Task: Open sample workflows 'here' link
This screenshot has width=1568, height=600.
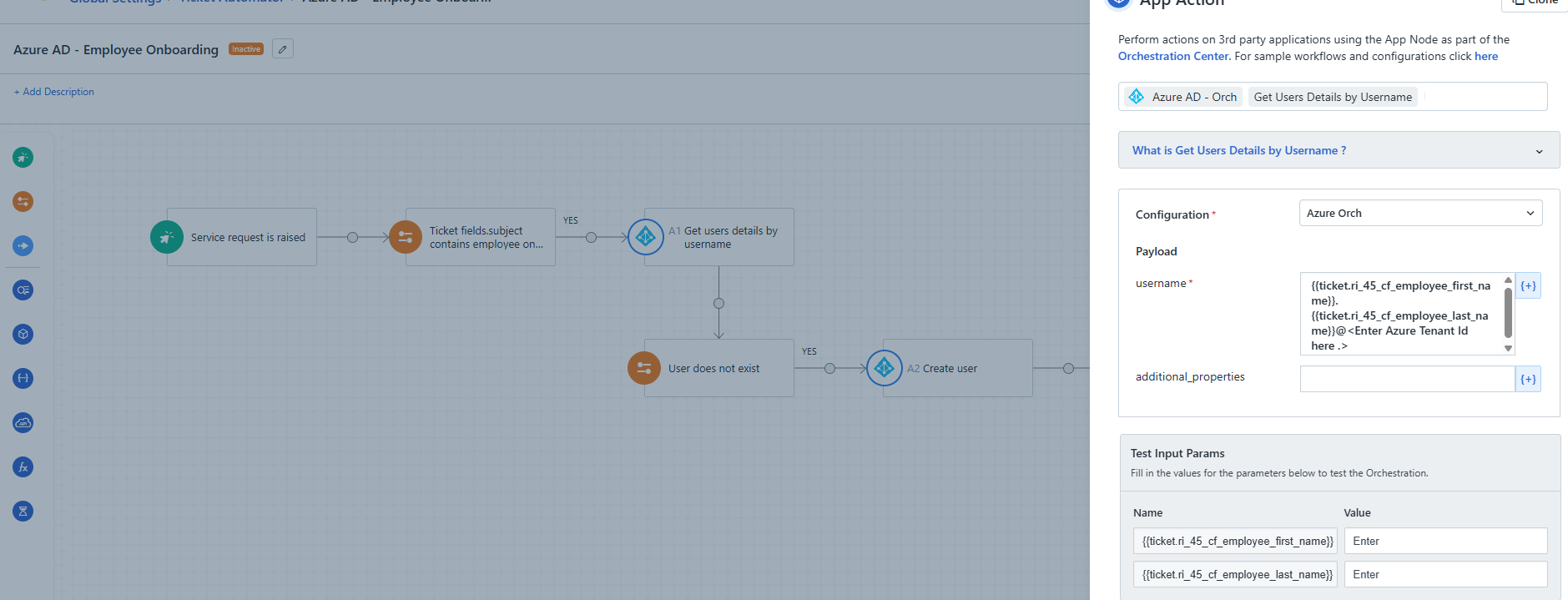Action: click(1486, 56)
